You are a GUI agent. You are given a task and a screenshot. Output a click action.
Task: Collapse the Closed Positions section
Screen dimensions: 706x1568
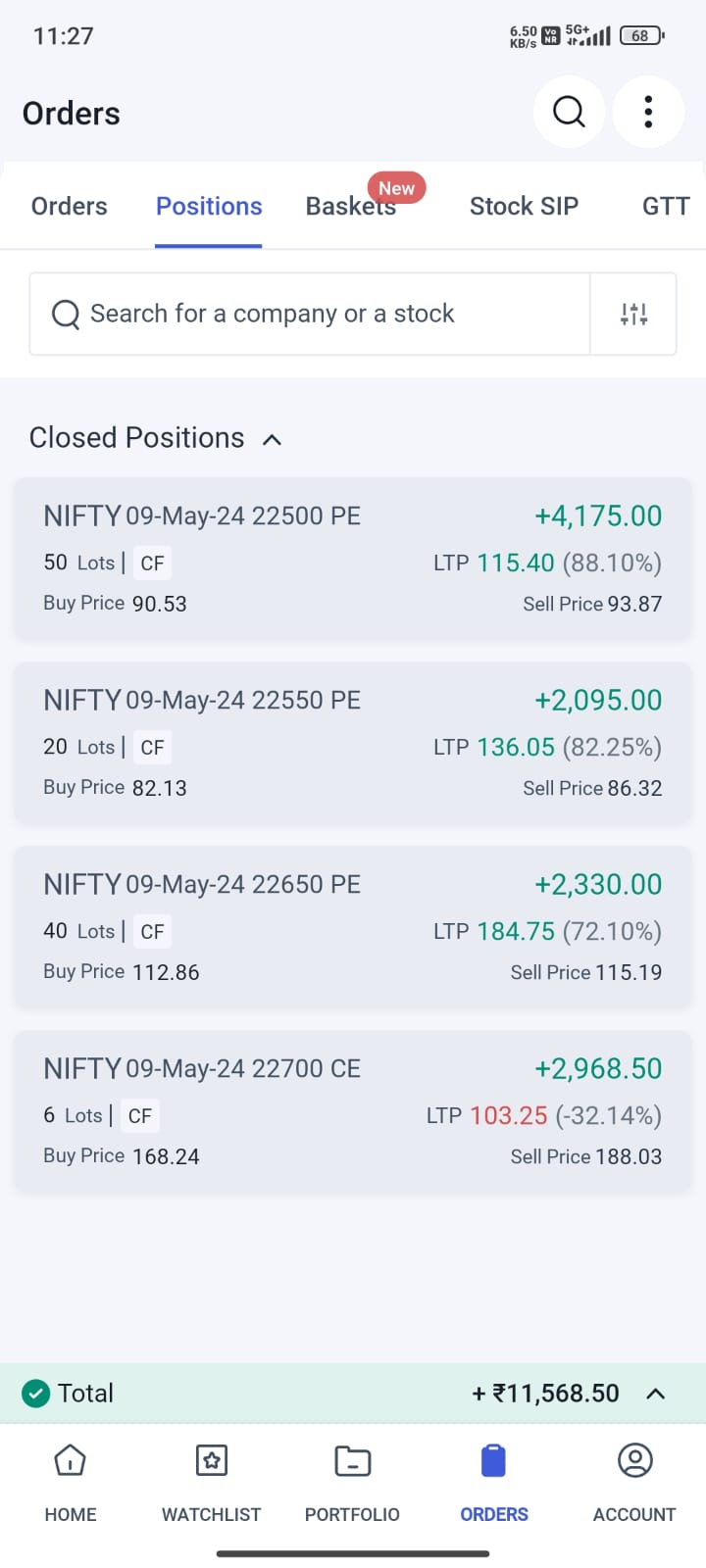[x=273, y=439]
